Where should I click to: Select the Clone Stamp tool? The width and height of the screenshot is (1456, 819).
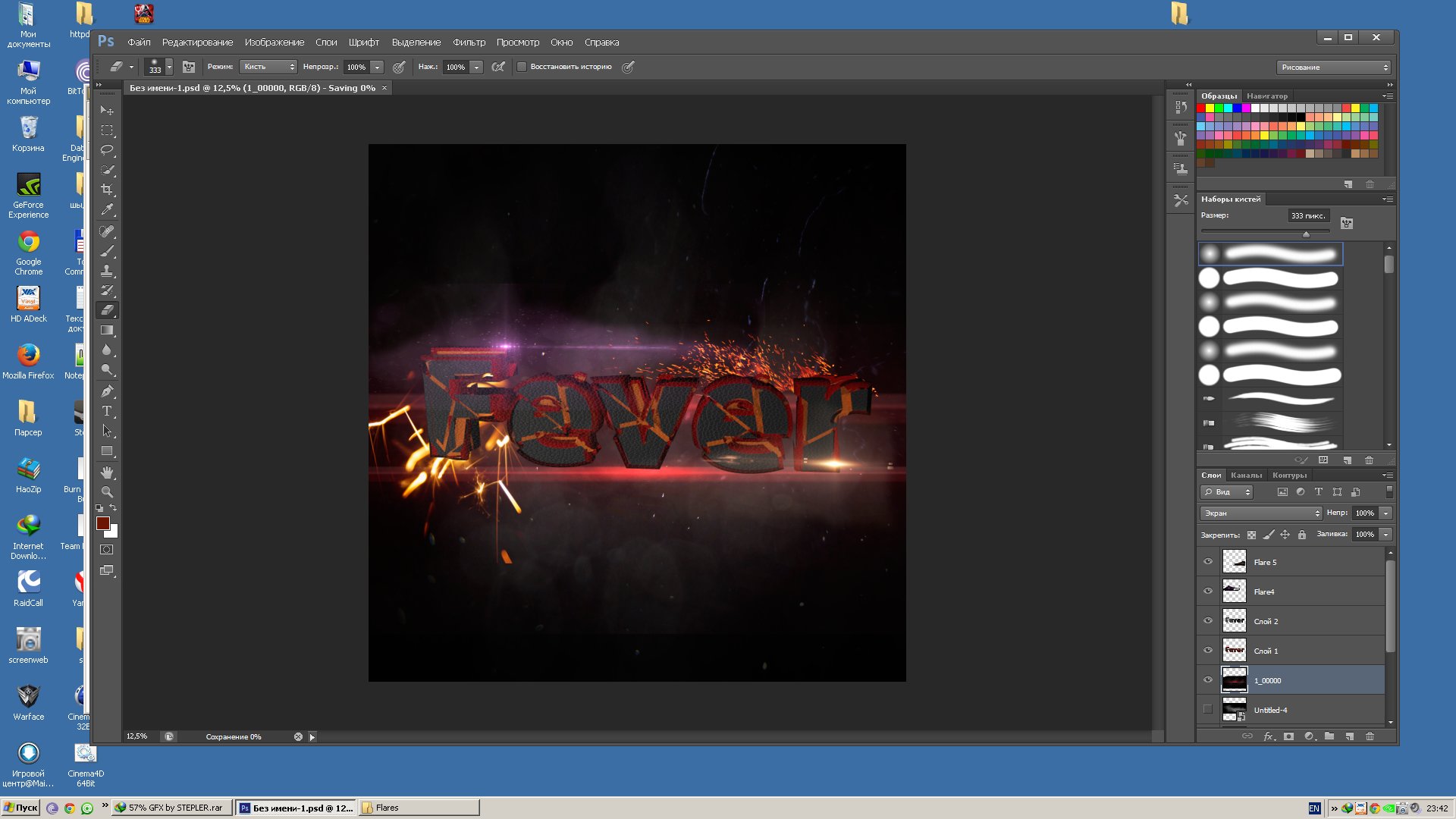point(107,271)
